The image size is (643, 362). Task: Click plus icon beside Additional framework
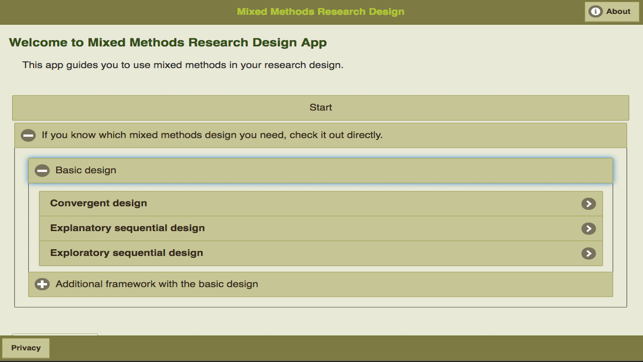(x=42, y=284)
